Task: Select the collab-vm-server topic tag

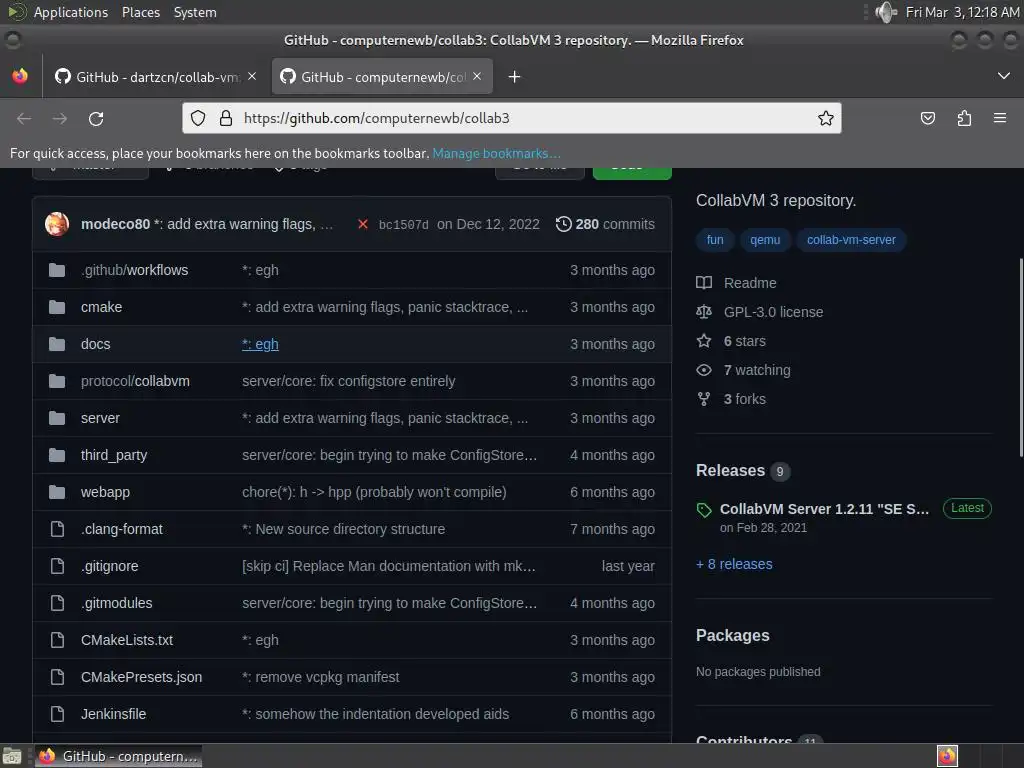Action: click(851, 240)
